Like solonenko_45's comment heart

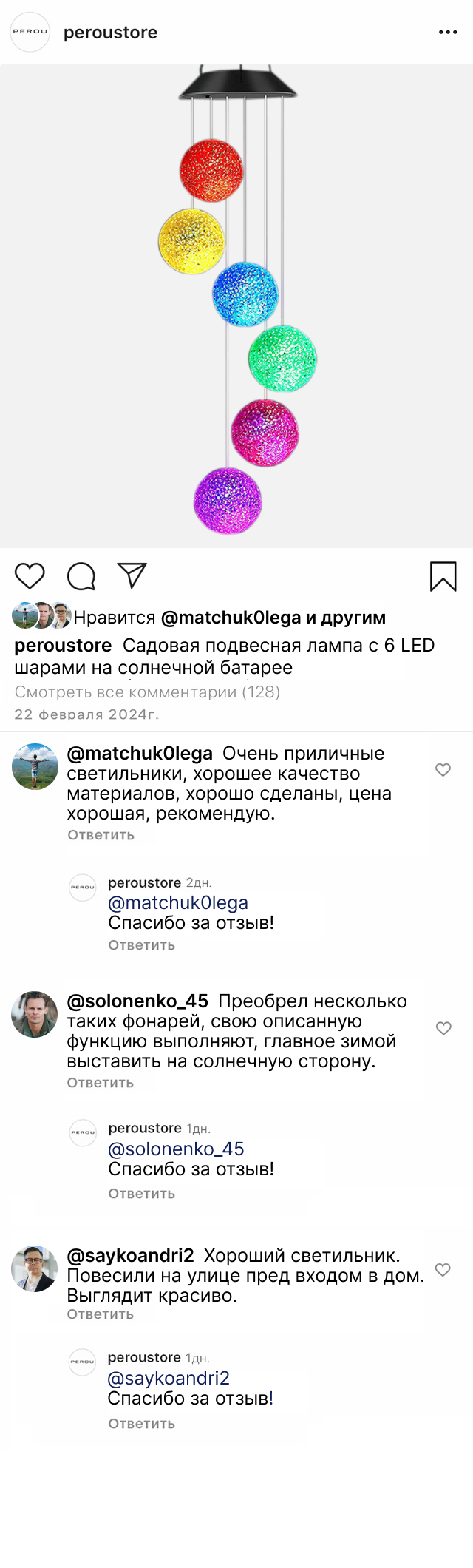click(443, 1028)
